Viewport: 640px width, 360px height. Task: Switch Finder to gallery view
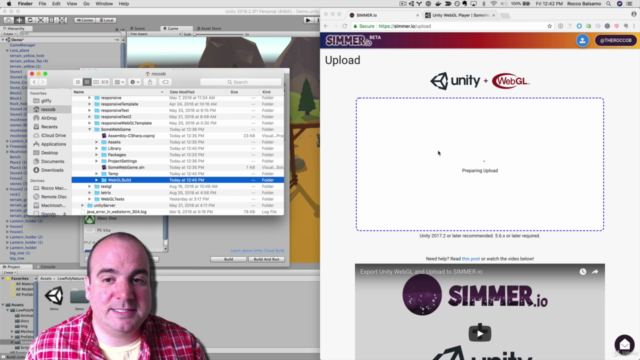[105, 82]
